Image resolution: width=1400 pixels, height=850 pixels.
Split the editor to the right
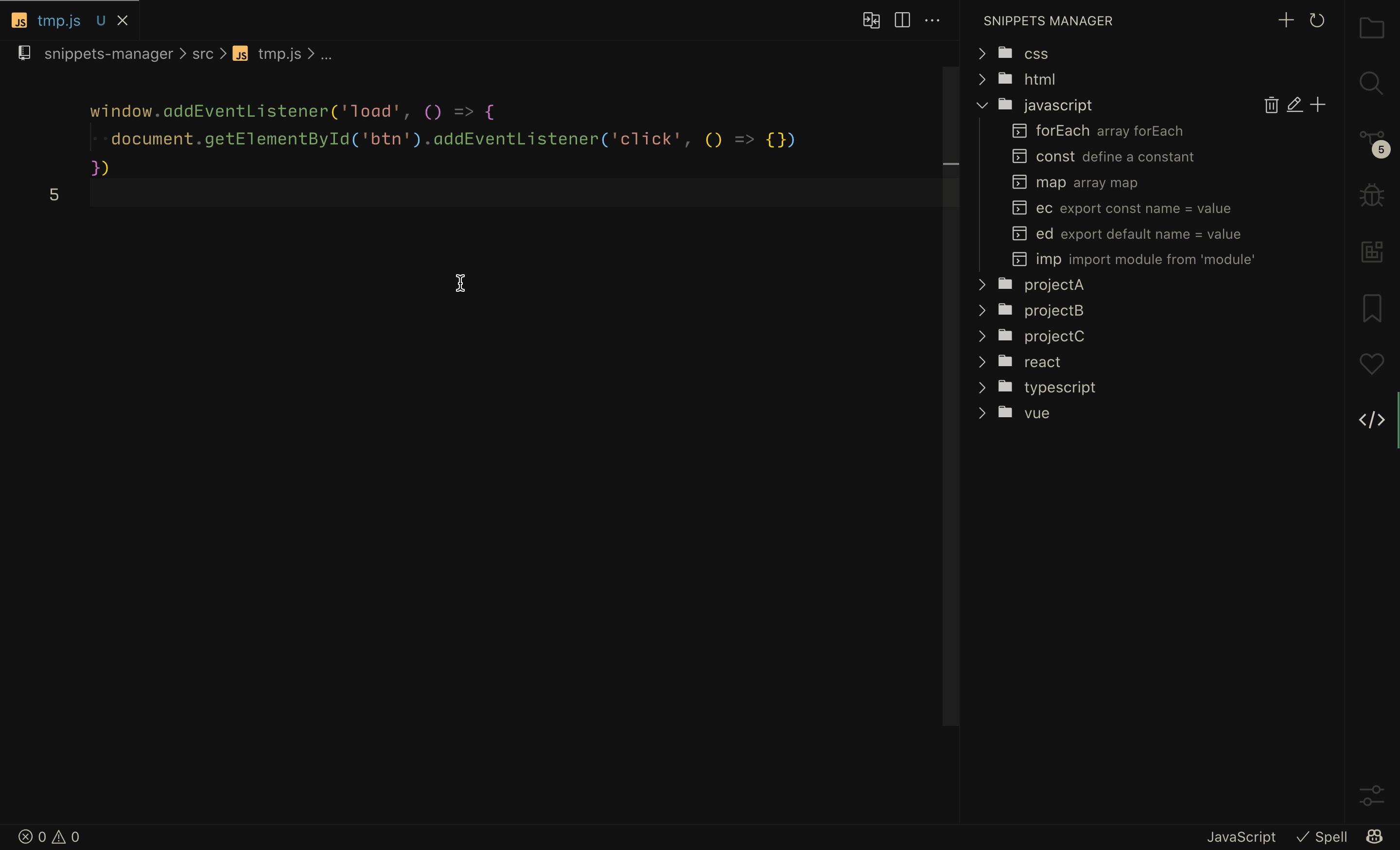pos(902,20)
